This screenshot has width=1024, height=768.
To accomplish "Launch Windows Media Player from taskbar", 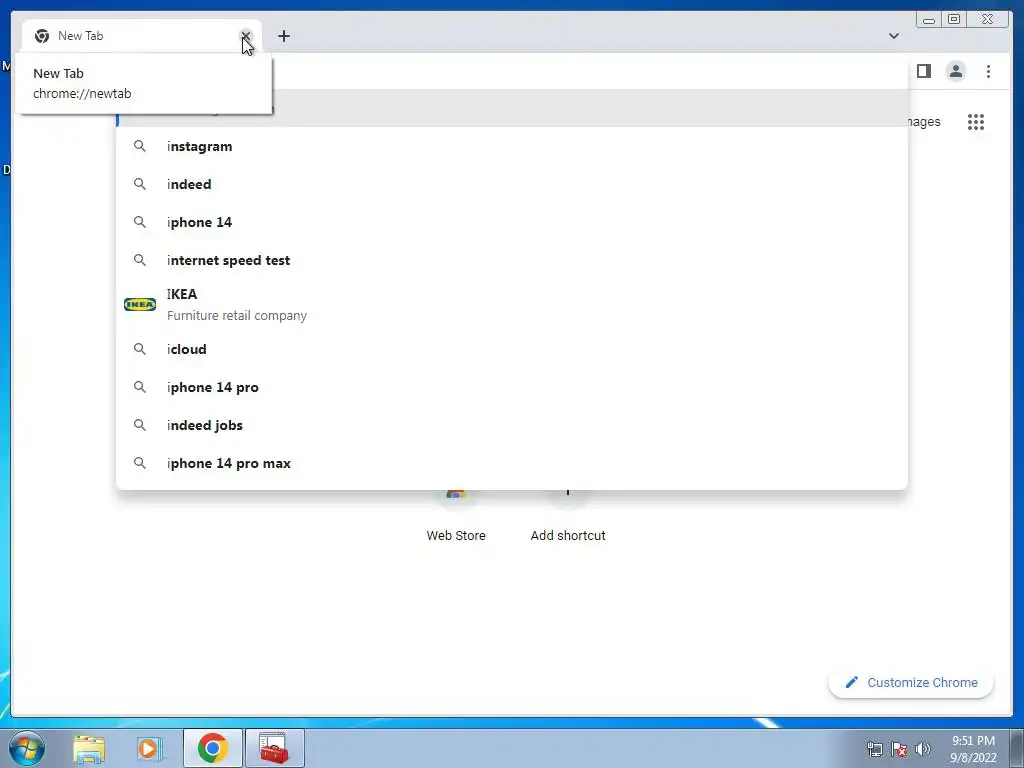I will [x=150, y=748].
